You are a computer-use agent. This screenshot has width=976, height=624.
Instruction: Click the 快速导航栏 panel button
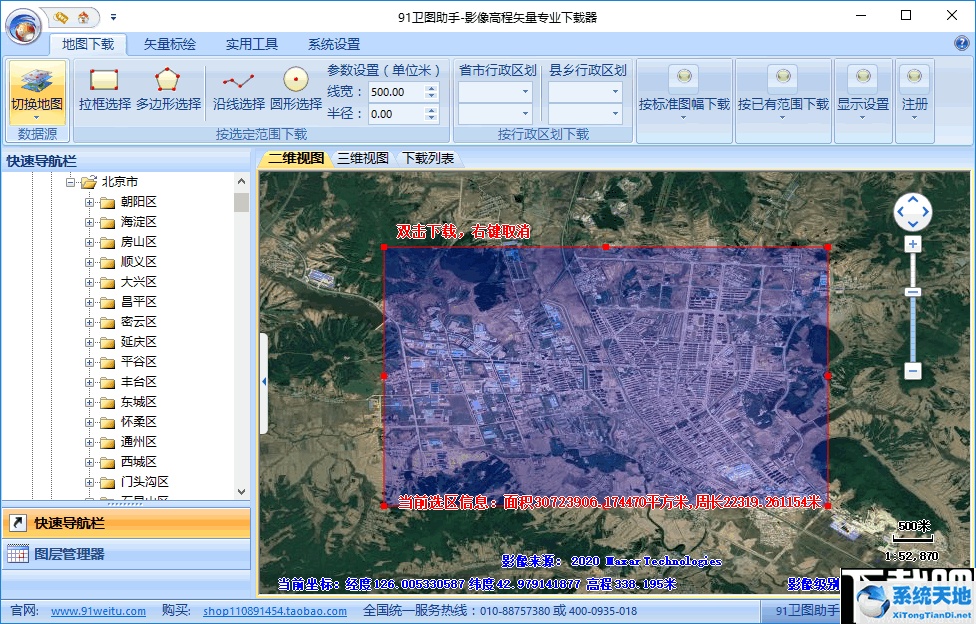(126, 523)
